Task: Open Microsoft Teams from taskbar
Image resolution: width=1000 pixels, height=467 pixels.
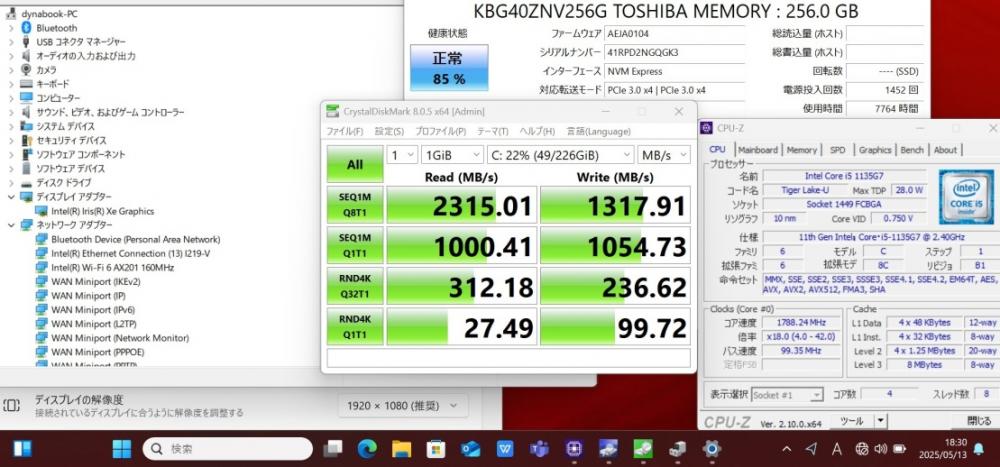Action: [540, 449]
